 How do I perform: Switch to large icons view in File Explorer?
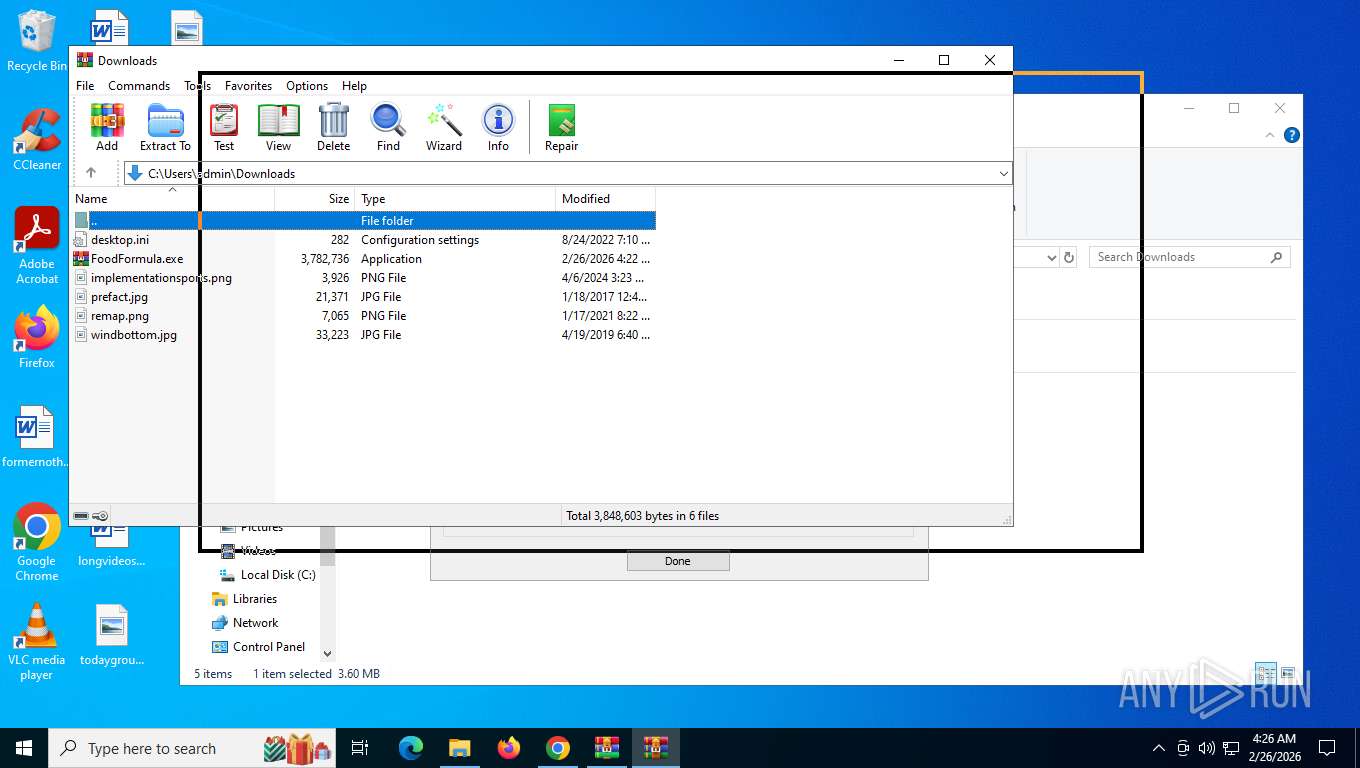[x=1288, y=673]
